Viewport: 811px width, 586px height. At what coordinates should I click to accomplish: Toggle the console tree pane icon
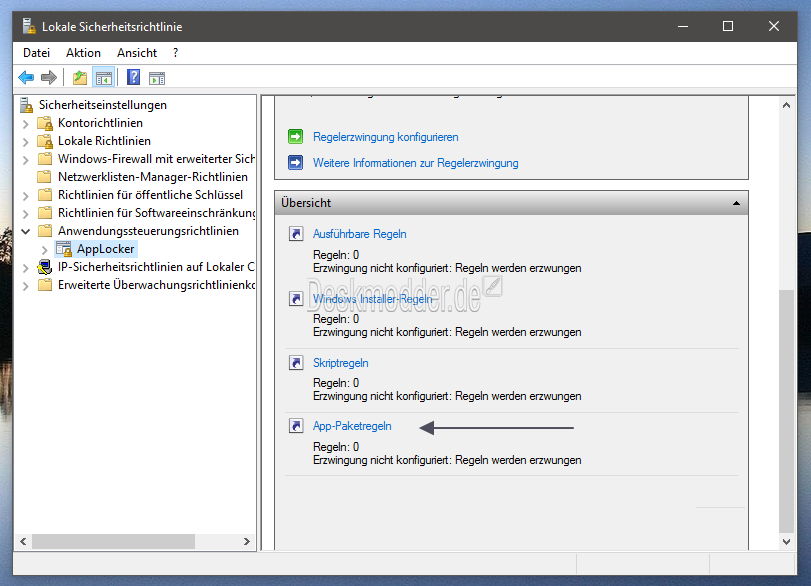click(x=103, y=78)
